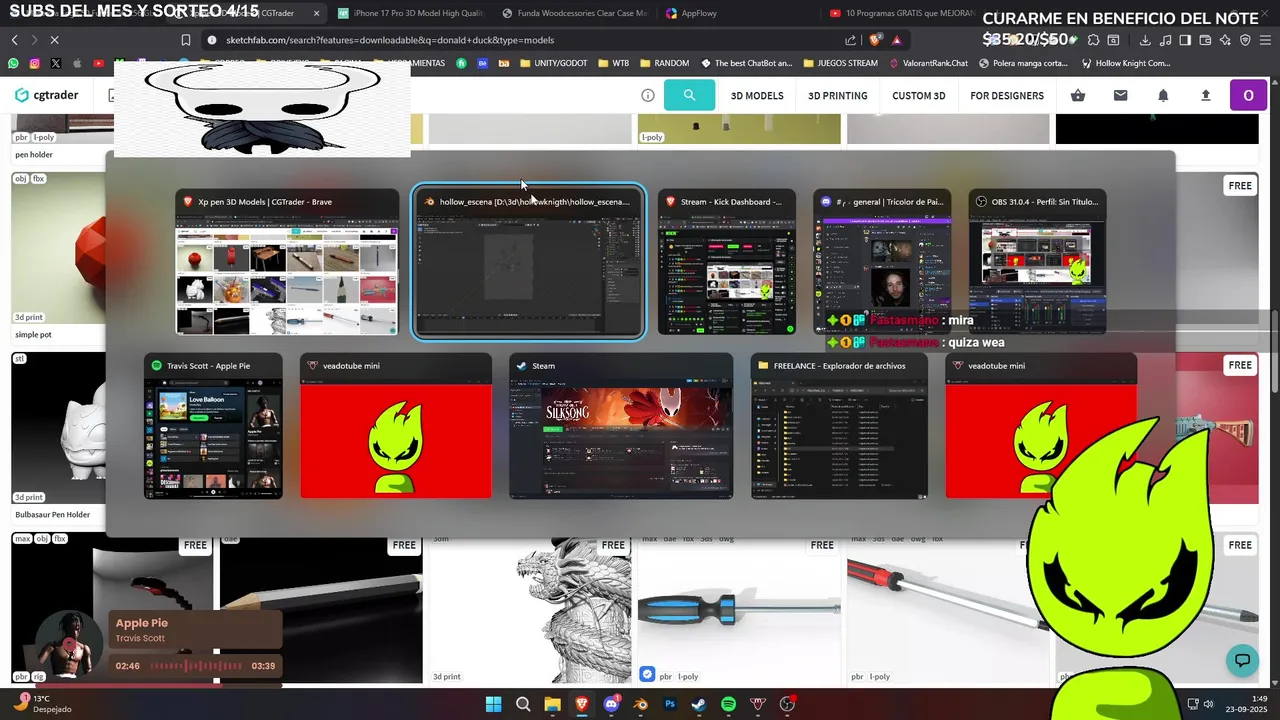Go back with the browser back arrow
Viewport: 1280px width, 720px height.
pyautogui.click(x=14, y=40)
